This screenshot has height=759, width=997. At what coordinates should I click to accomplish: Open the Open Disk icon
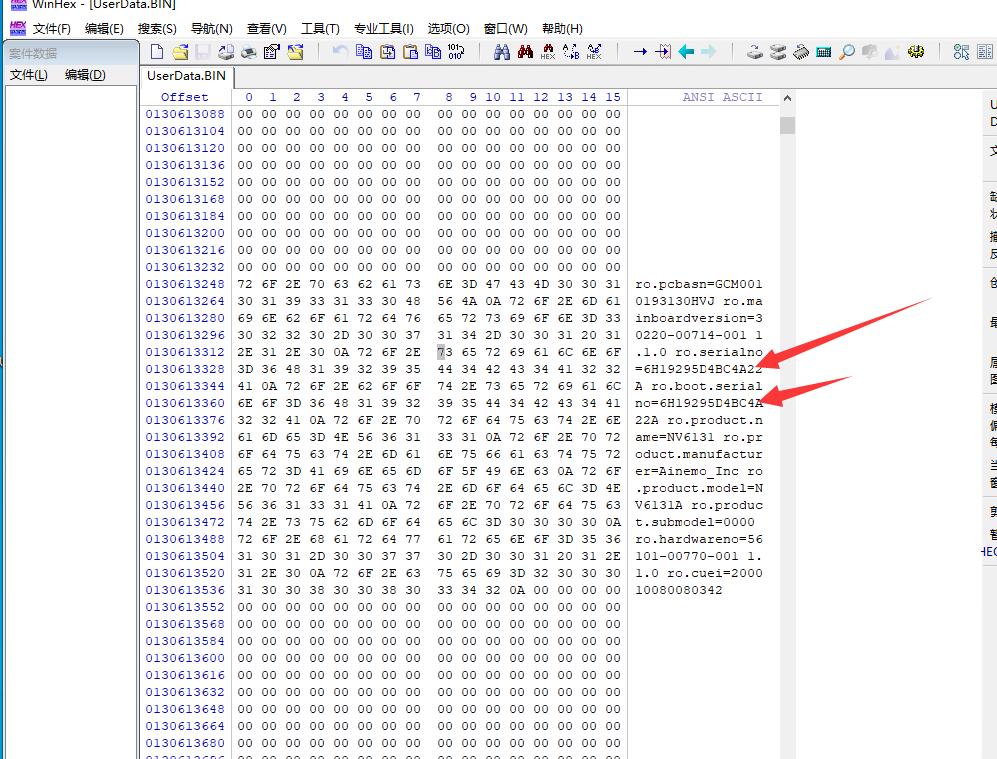[x=755, y=52]
